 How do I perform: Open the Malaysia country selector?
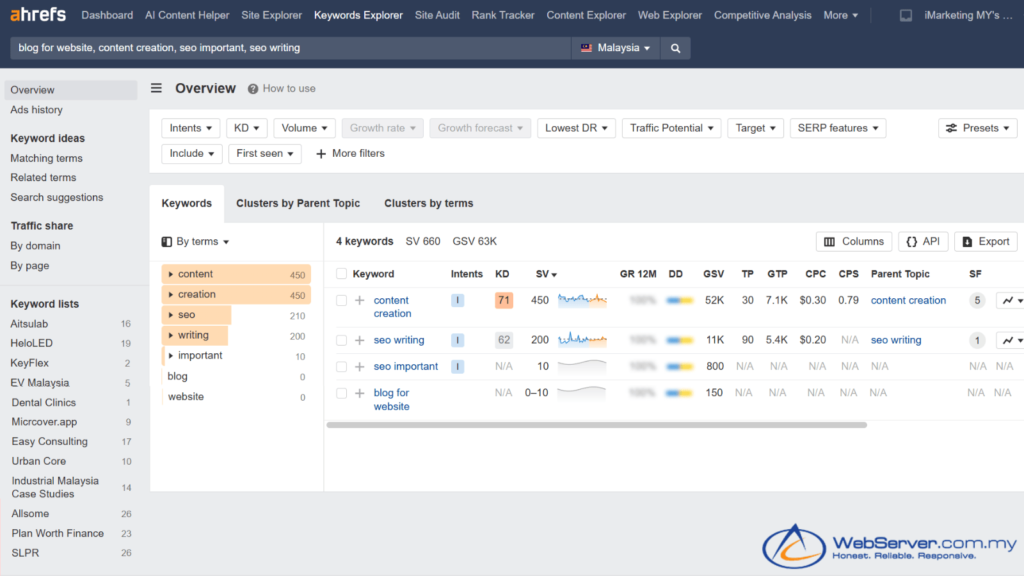click(616, 48)
